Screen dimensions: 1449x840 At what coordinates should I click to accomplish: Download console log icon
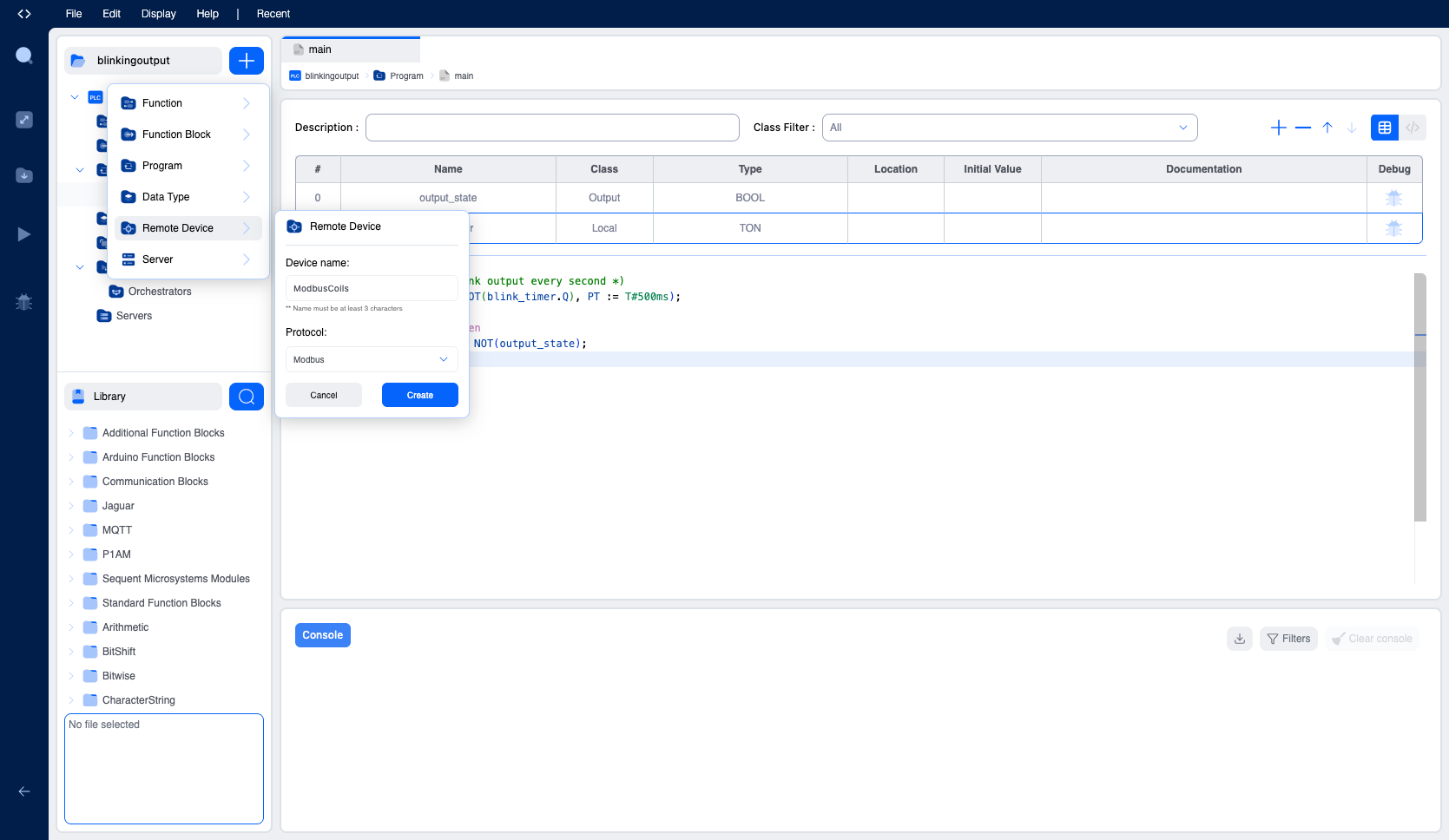1240,639
